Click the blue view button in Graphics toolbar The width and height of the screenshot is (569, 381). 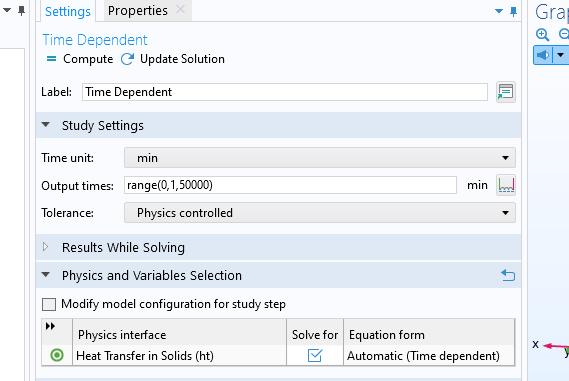coord(543,55)
